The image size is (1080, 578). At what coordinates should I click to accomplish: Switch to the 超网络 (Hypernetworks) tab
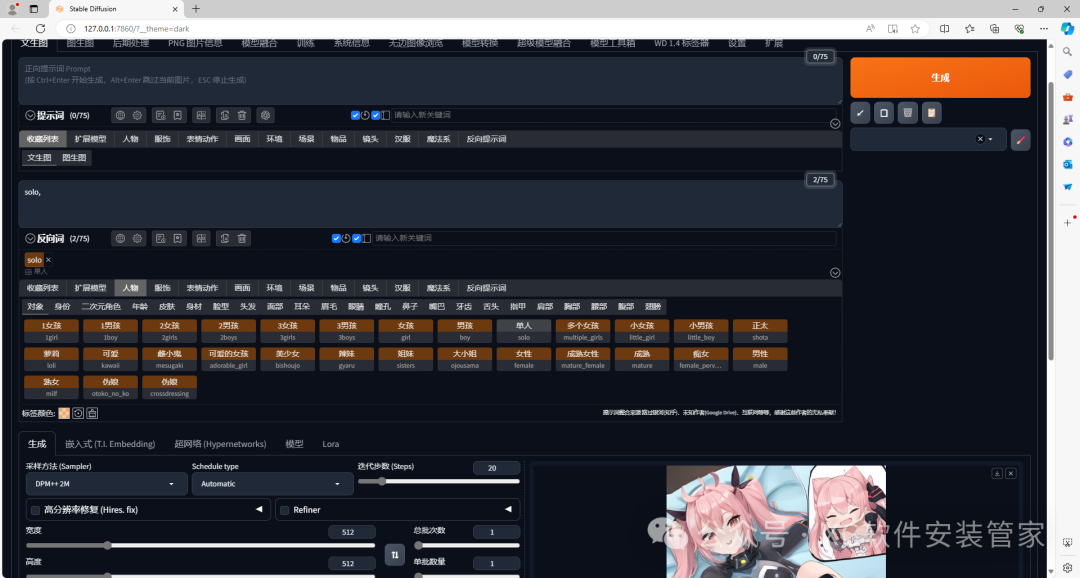(x=220, y=444)
